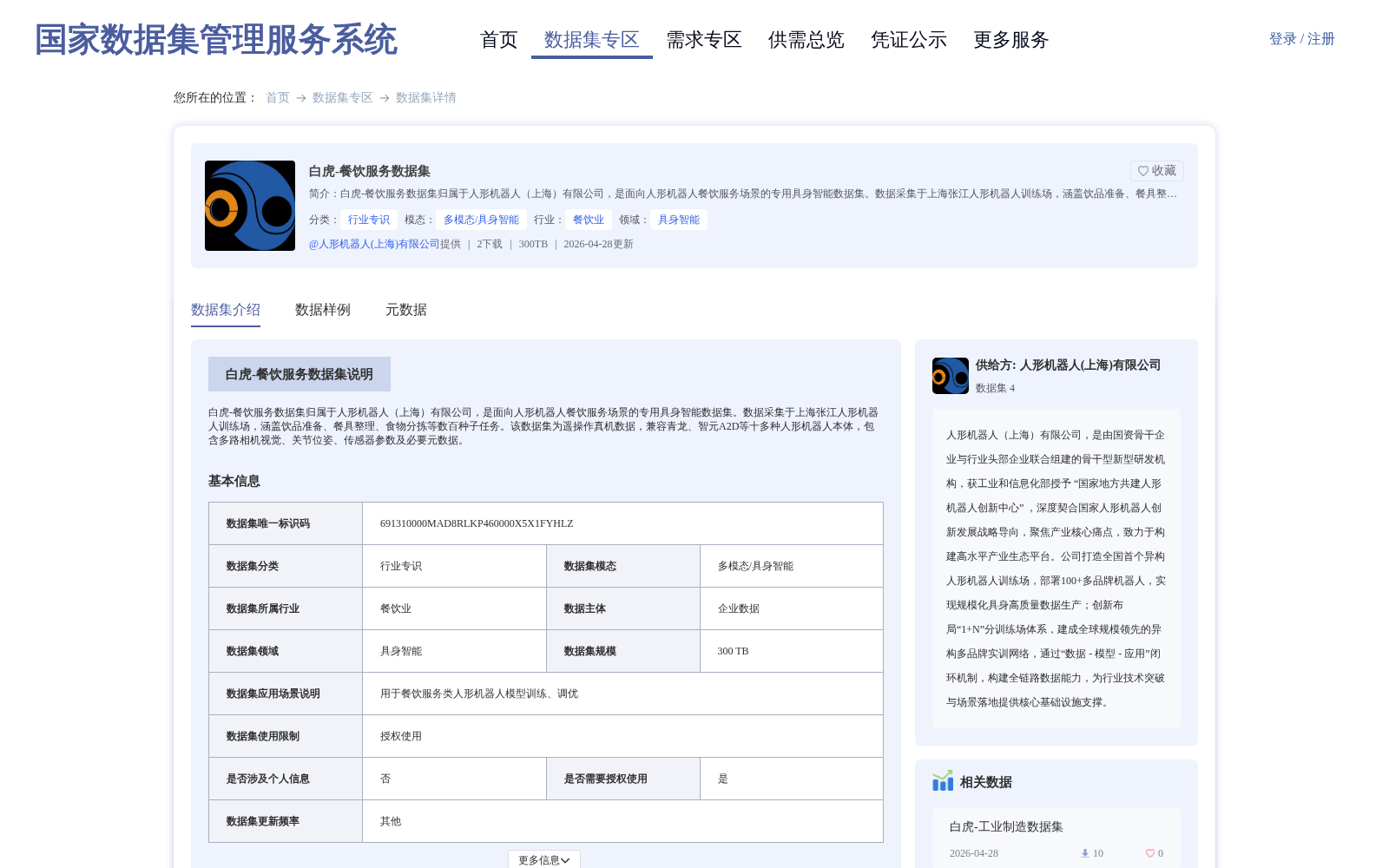Open the @人形机器人(上海)有限公司 provider link
Viewport: 1389px width, 868px height.
click(x=374, y=244)
